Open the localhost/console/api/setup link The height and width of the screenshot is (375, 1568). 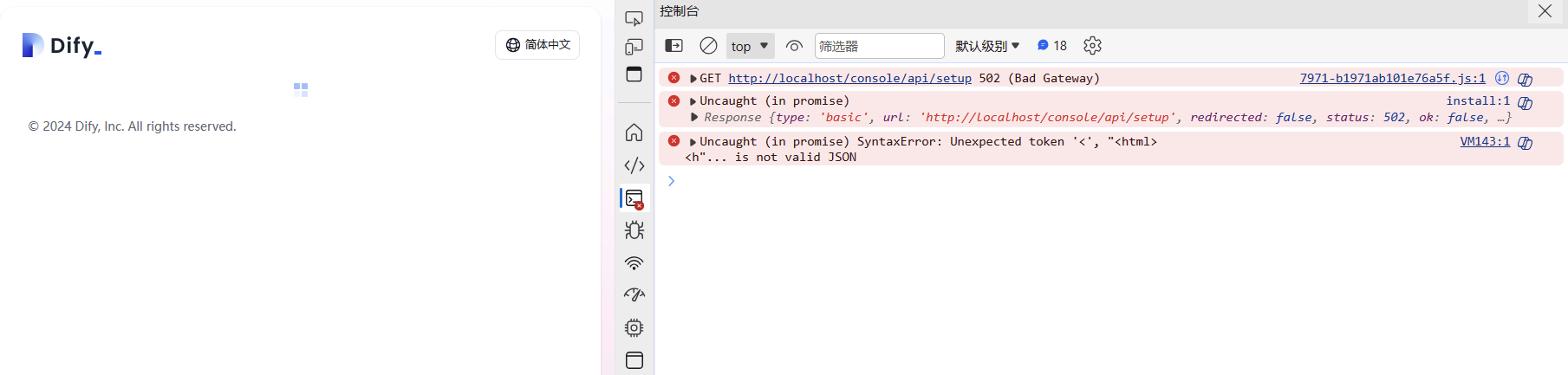coord(849,79)
